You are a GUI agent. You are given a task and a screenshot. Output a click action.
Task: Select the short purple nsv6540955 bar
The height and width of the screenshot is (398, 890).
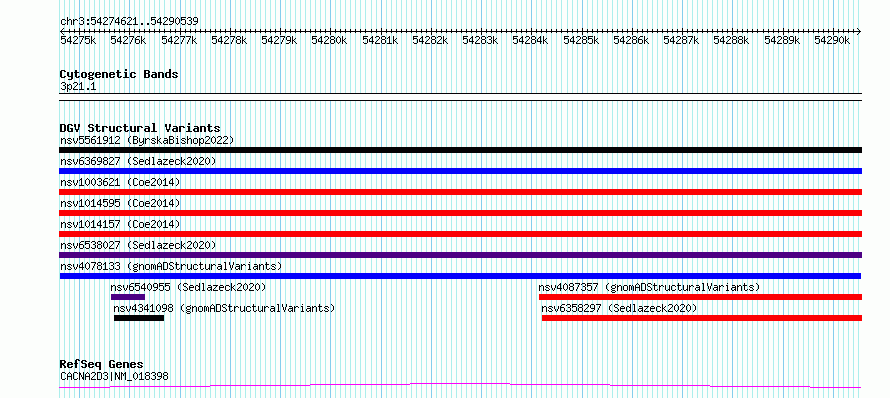128,297
